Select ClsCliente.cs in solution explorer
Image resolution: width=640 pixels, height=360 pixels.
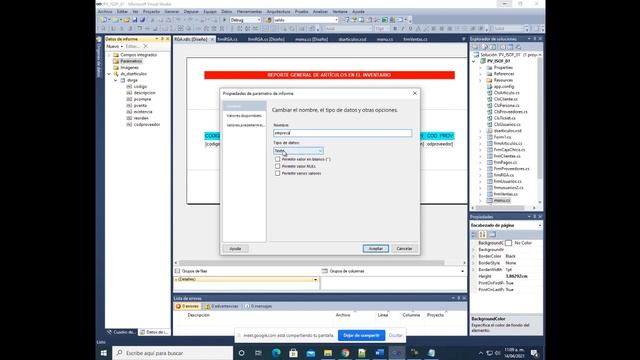pyautogui.click(x=506, y=99)
